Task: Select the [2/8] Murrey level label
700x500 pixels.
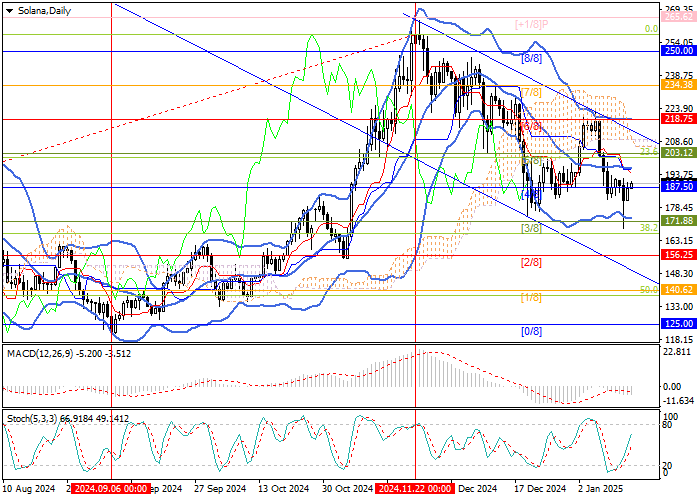Action: [x=532, y=262]
